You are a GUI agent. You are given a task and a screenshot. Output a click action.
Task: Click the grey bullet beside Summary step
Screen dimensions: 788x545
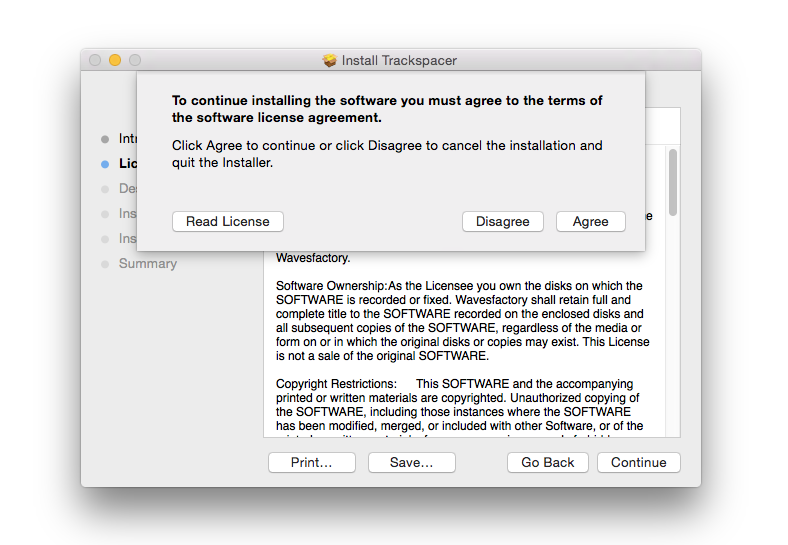click(105, 264)
